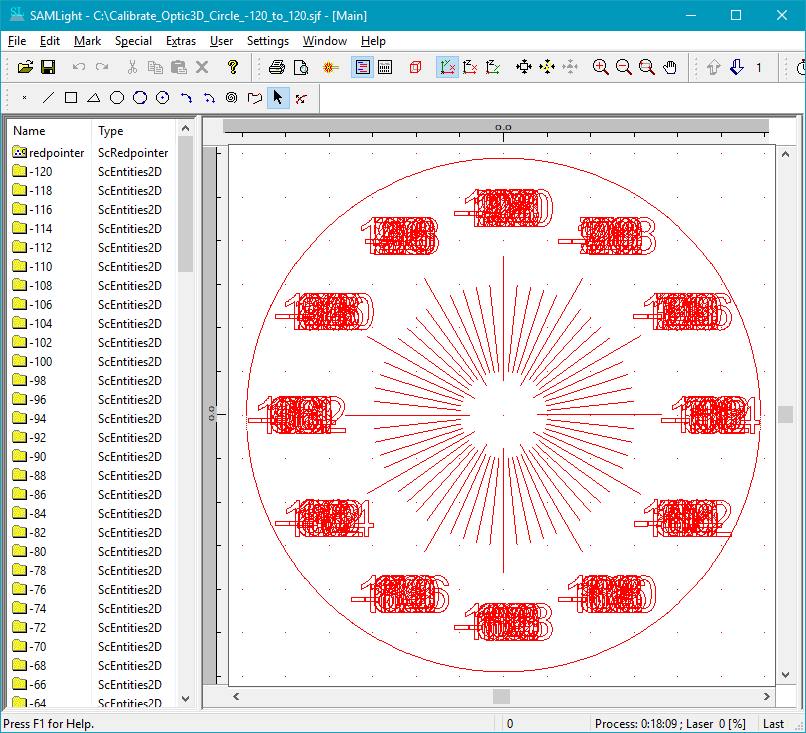806x733 pixels.
Task: Click the entity list scroll down arrow
Action: tap(185, 699)
